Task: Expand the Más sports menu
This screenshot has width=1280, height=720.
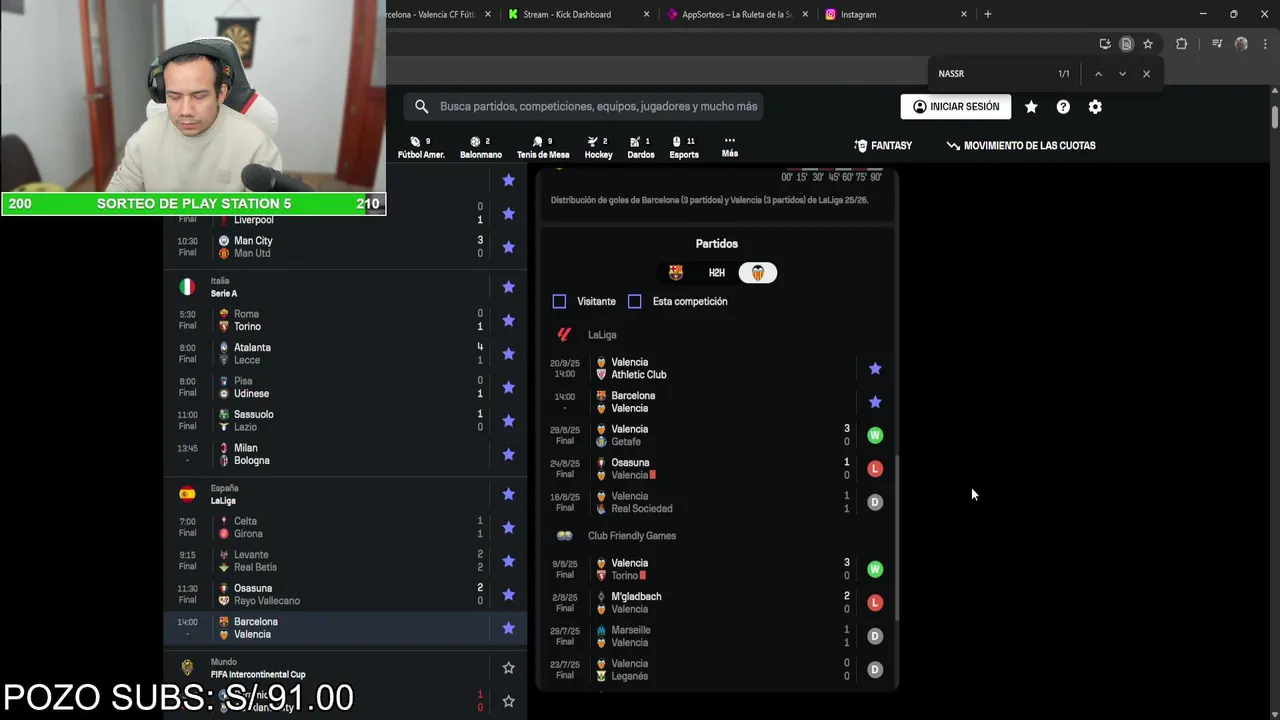Action: click(730, 147)
